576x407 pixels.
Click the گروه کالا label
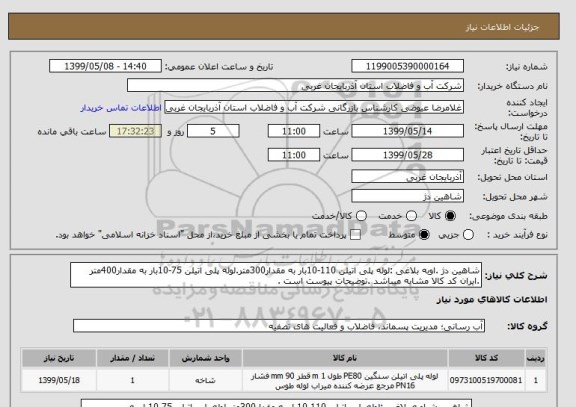[527, 326]
